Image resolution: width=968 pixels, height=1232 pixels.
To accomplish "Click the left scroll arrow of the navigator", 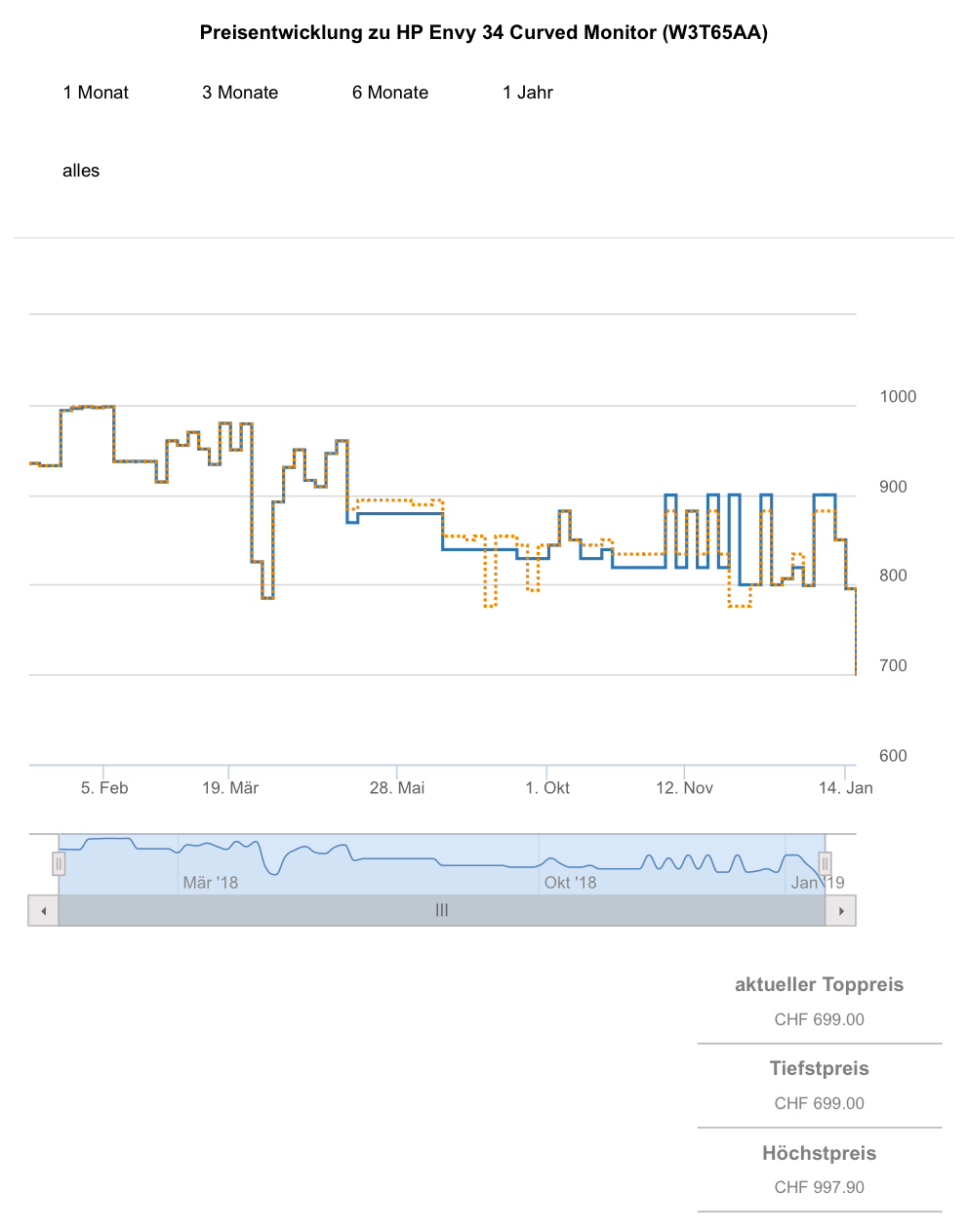I will pyautogui.click(x=44, y=911).
